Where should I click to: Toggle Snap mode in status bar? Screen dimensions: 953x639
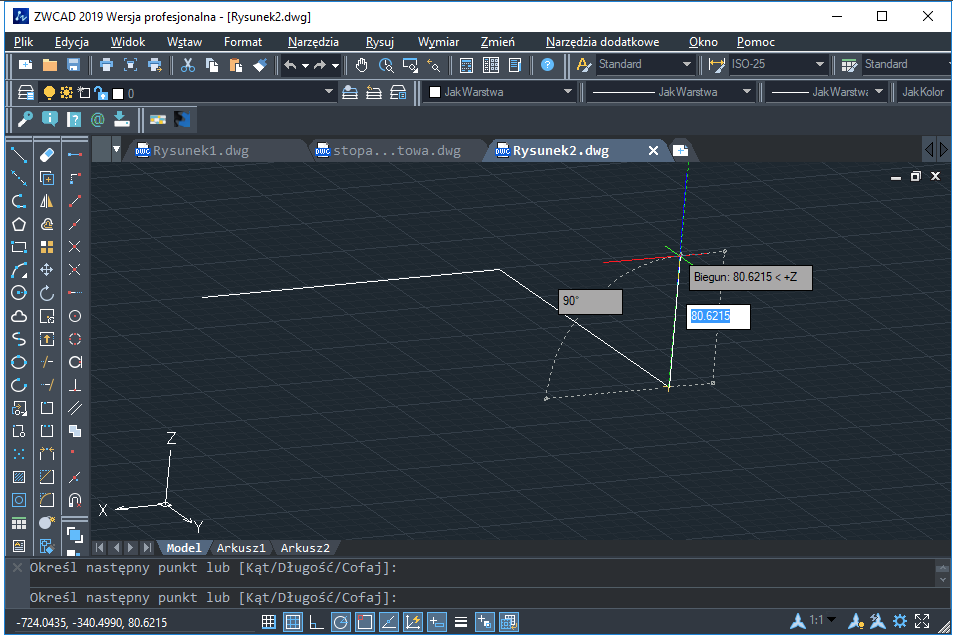coord(268,622)
